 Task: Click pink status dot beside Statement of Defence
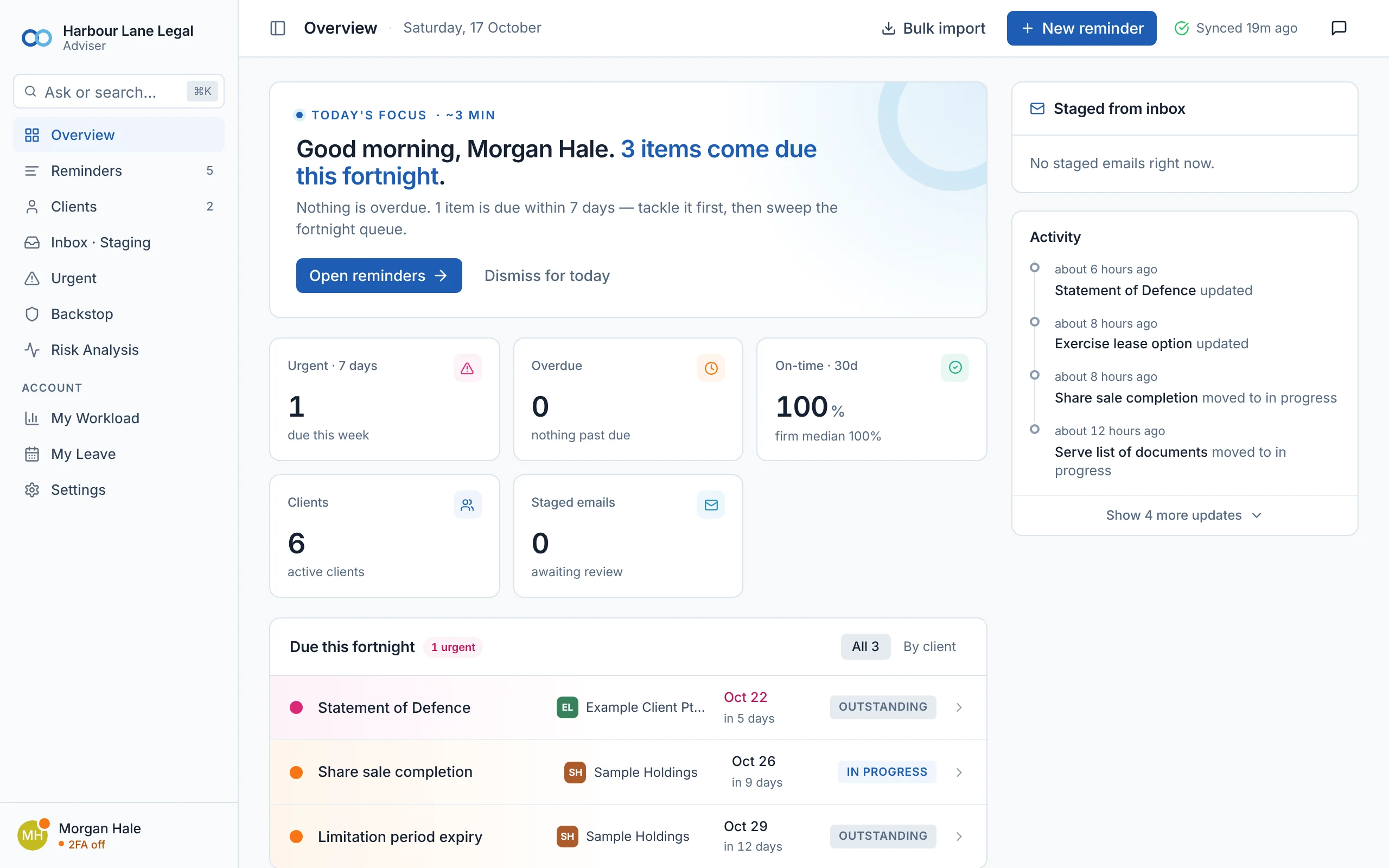[296, 707]
